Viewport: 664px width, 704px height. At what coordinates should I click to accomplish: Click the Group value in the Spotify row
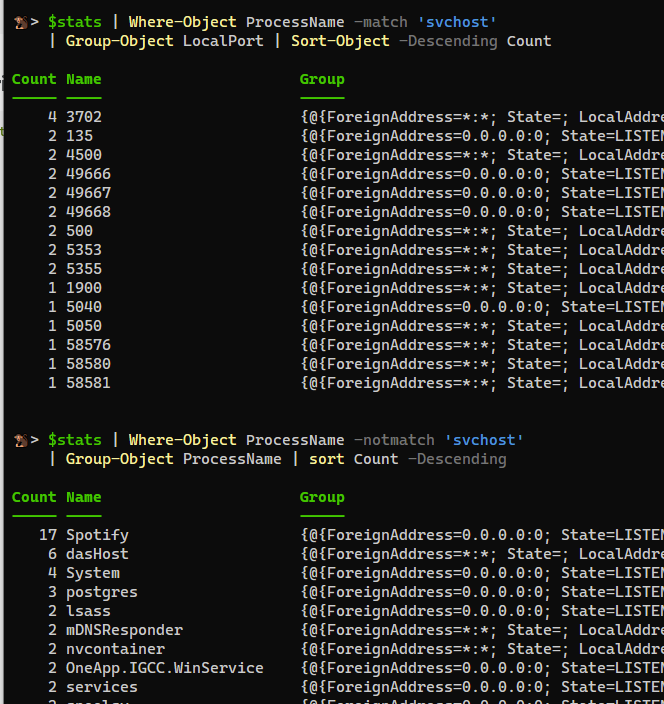point(482,535)
